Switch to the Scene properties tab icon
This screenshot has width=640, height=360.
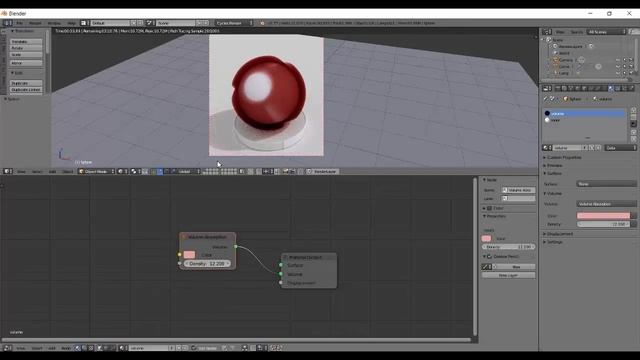(x=571, y=88)
